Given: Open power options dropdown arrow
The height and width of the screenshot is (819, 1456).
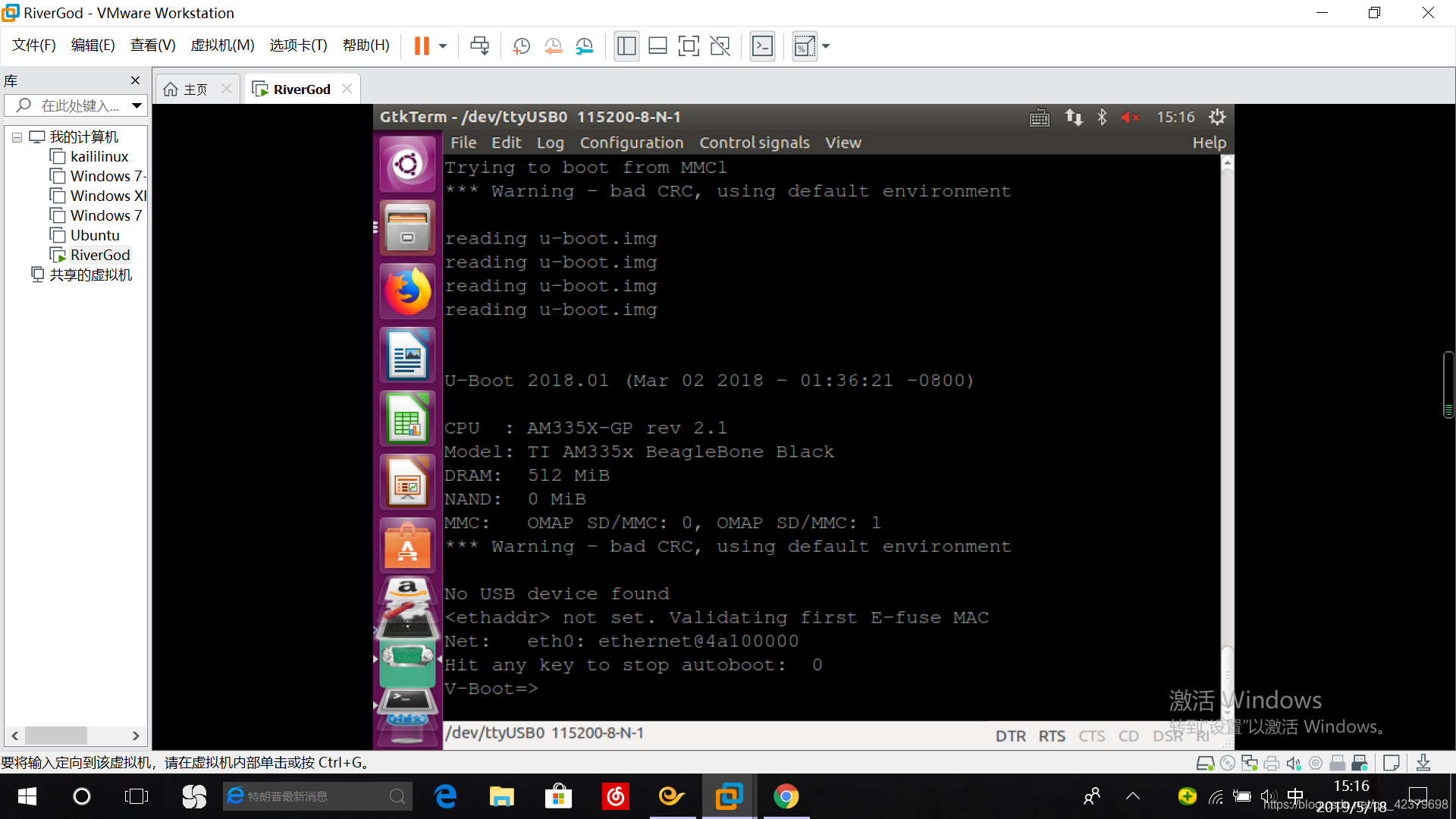Looking at the screenshot, I should (x=443, y=46).
